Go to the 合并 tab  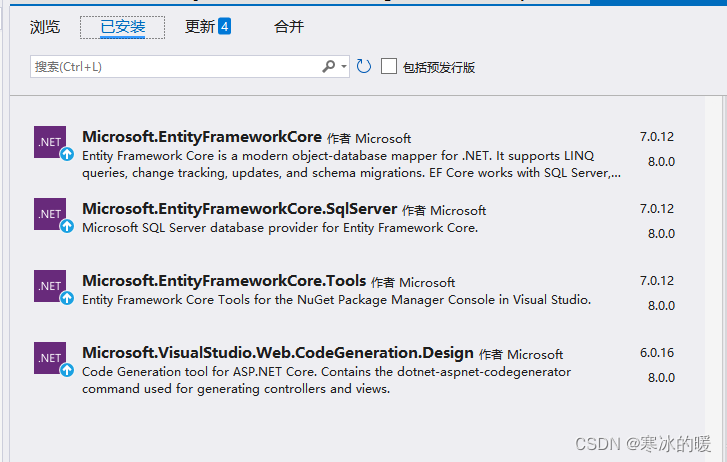click(289, 26)
